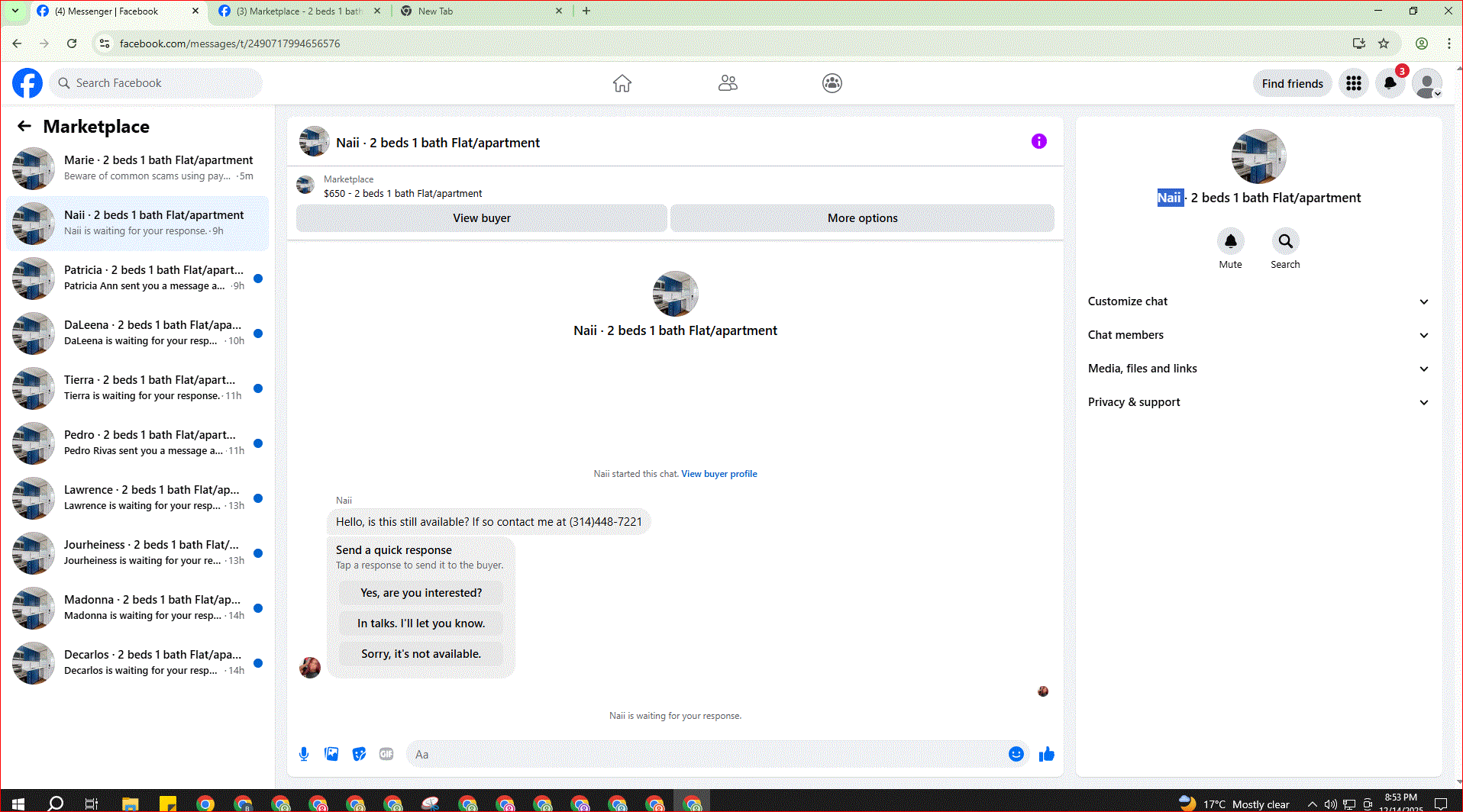Open Pedro's conversation in the list
The image size is (1463, 812).
pos(137,443)
